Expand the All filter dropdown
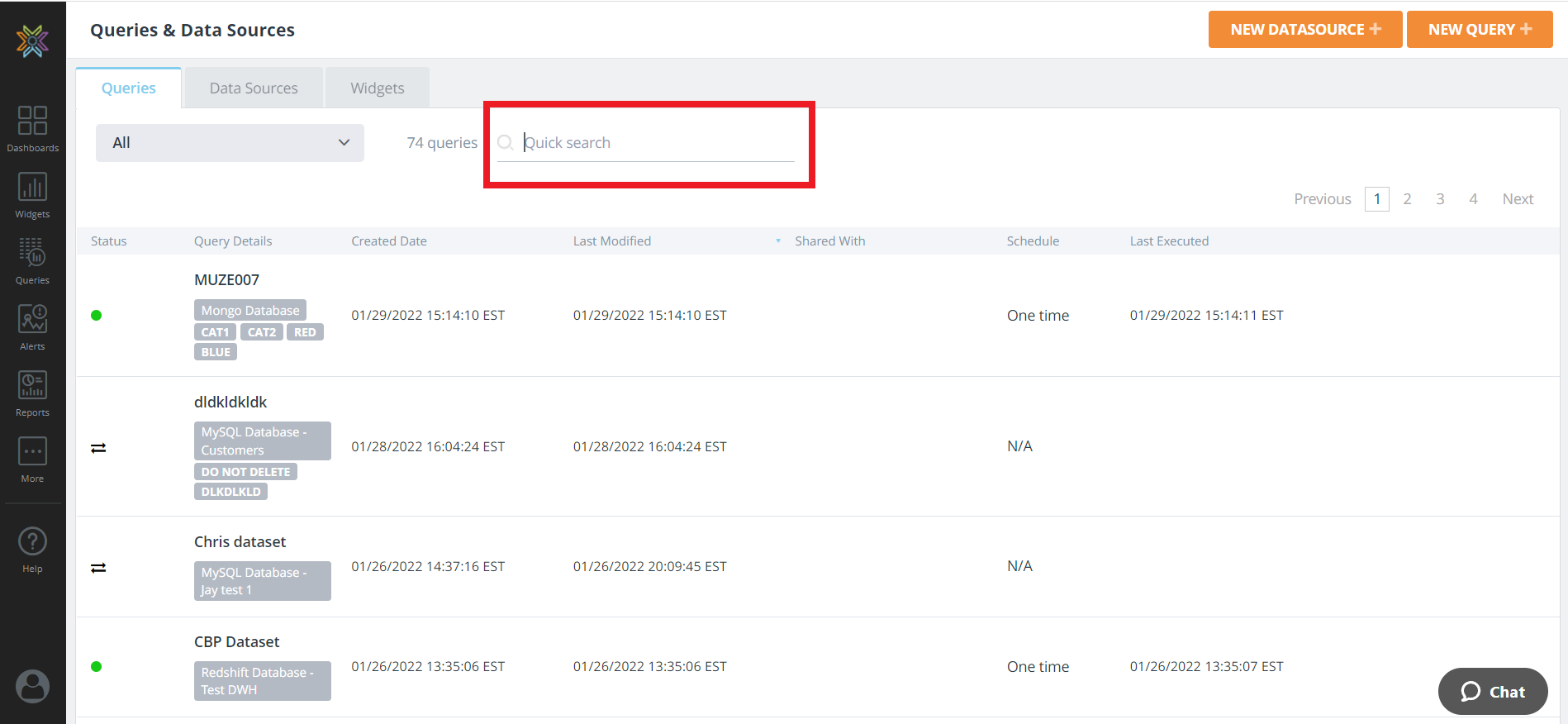This screenshot has height=724, width=1568. pos(230,143)
